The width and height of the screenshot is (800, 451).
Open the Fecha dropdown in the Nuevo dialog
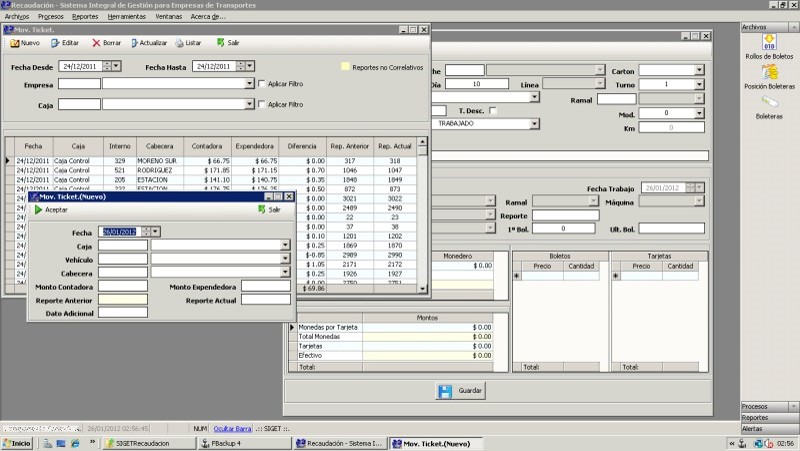(156, 232)
